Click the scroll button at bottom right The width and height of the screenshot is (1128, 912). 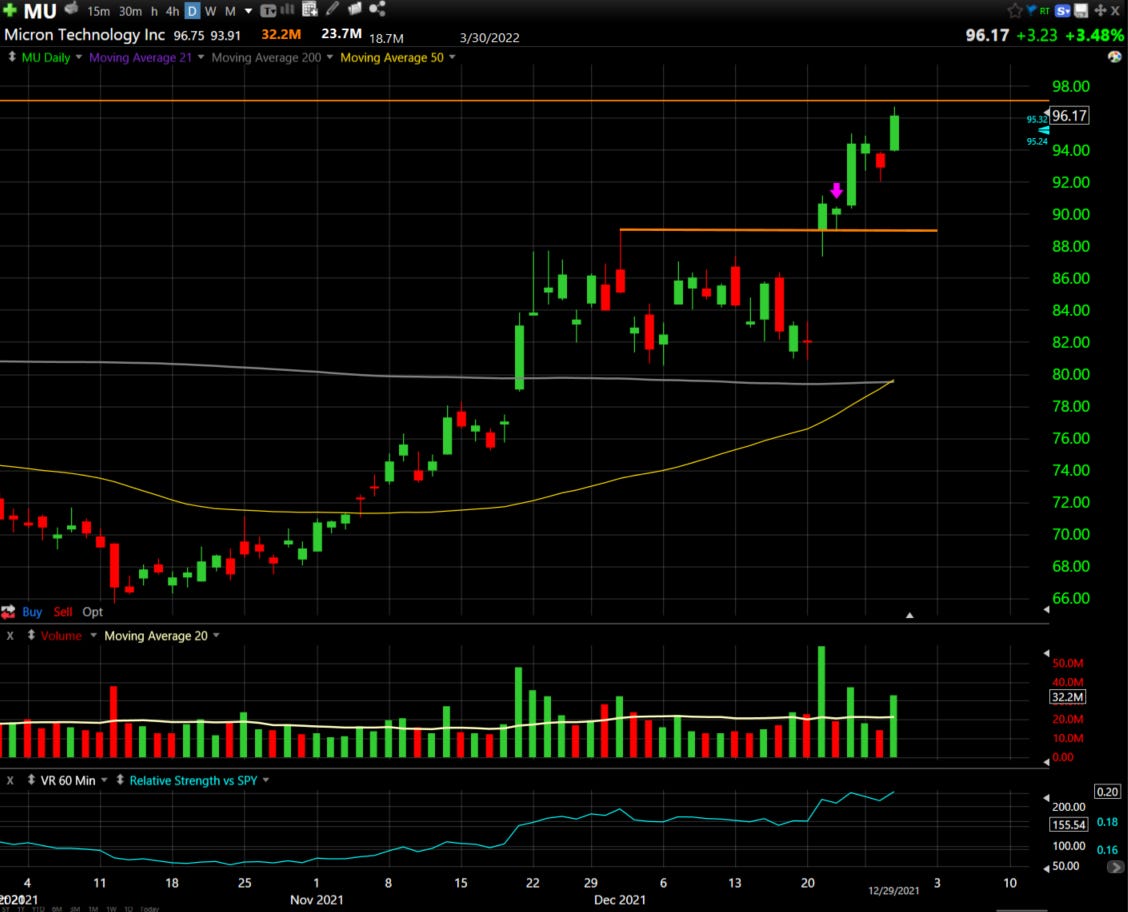point(1115,867)
